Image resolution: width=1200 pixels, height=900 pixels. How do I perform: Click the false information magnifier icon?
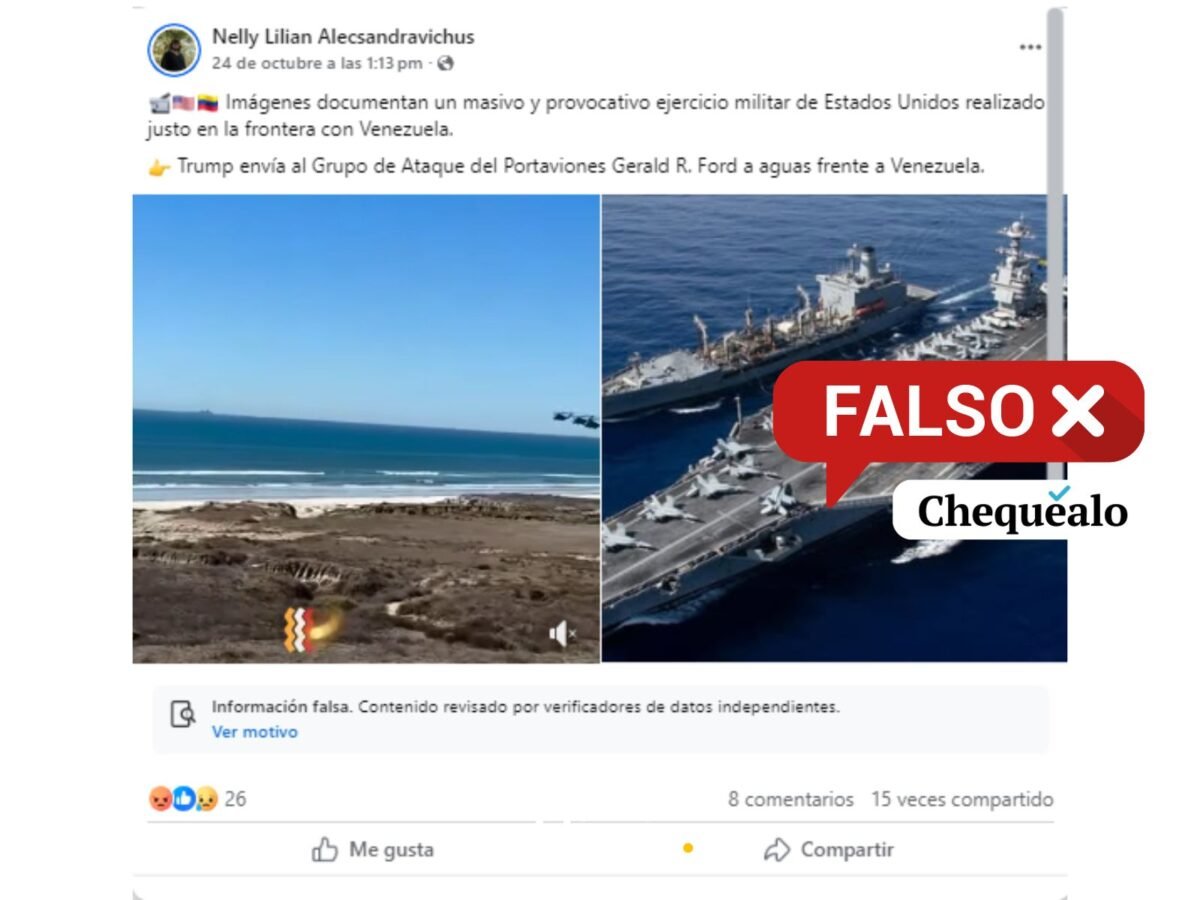[x=183, y=714]
